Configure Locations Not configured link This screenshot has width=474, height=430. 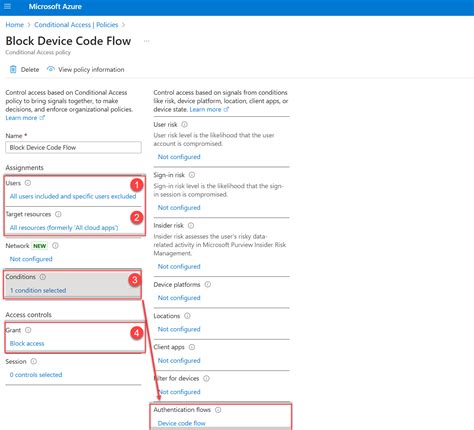point(179,329)
